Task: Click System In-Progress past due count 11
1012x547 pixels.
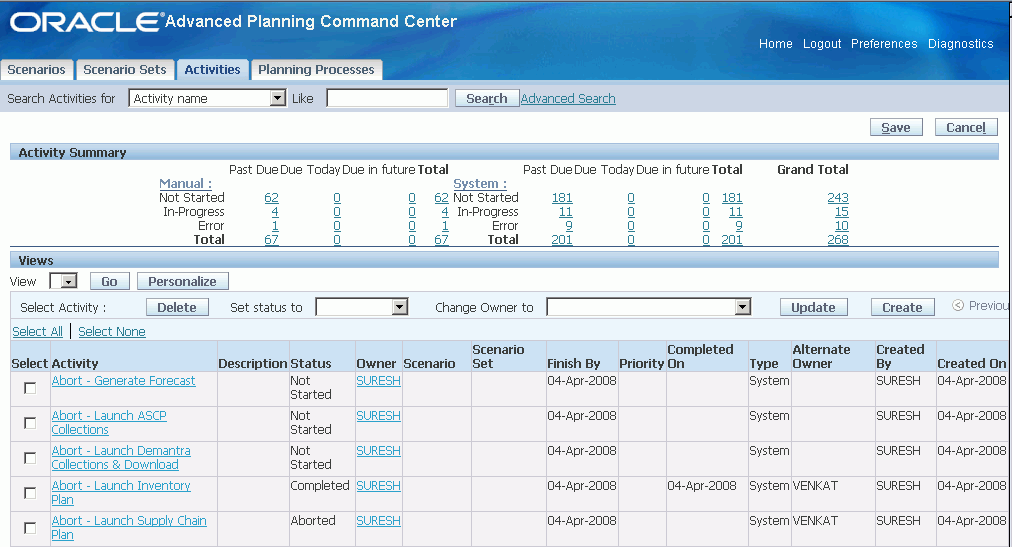Action: (565, 212)
